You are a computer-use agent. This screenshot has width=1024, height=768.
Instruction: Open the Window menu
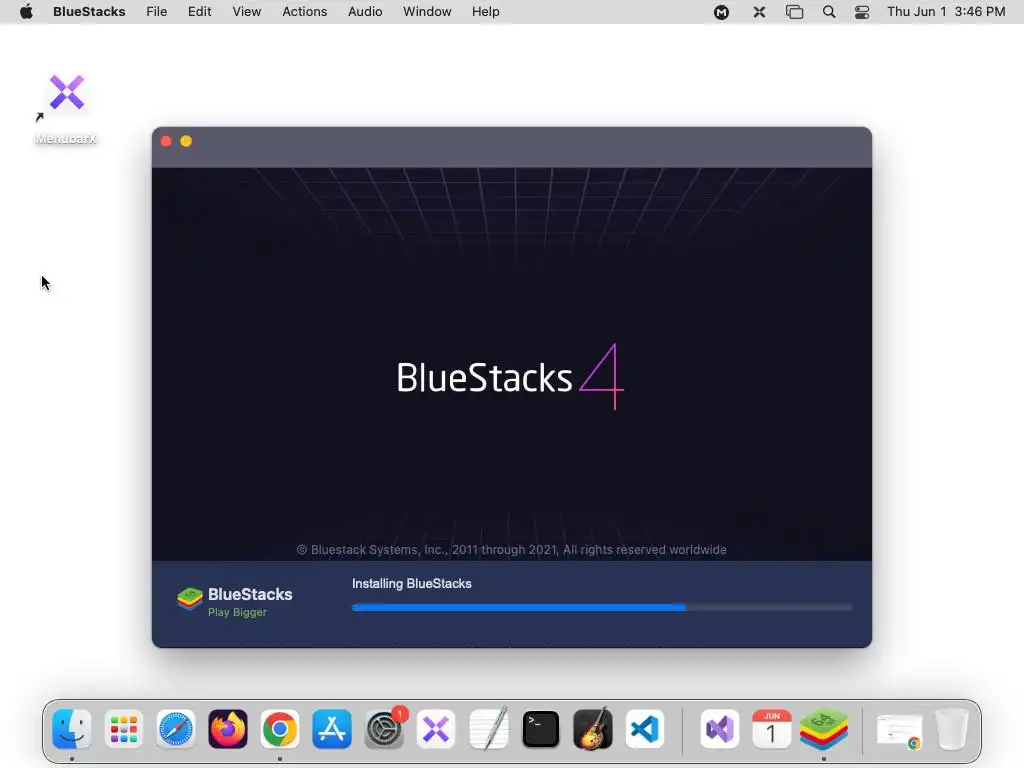coord(427,12)
